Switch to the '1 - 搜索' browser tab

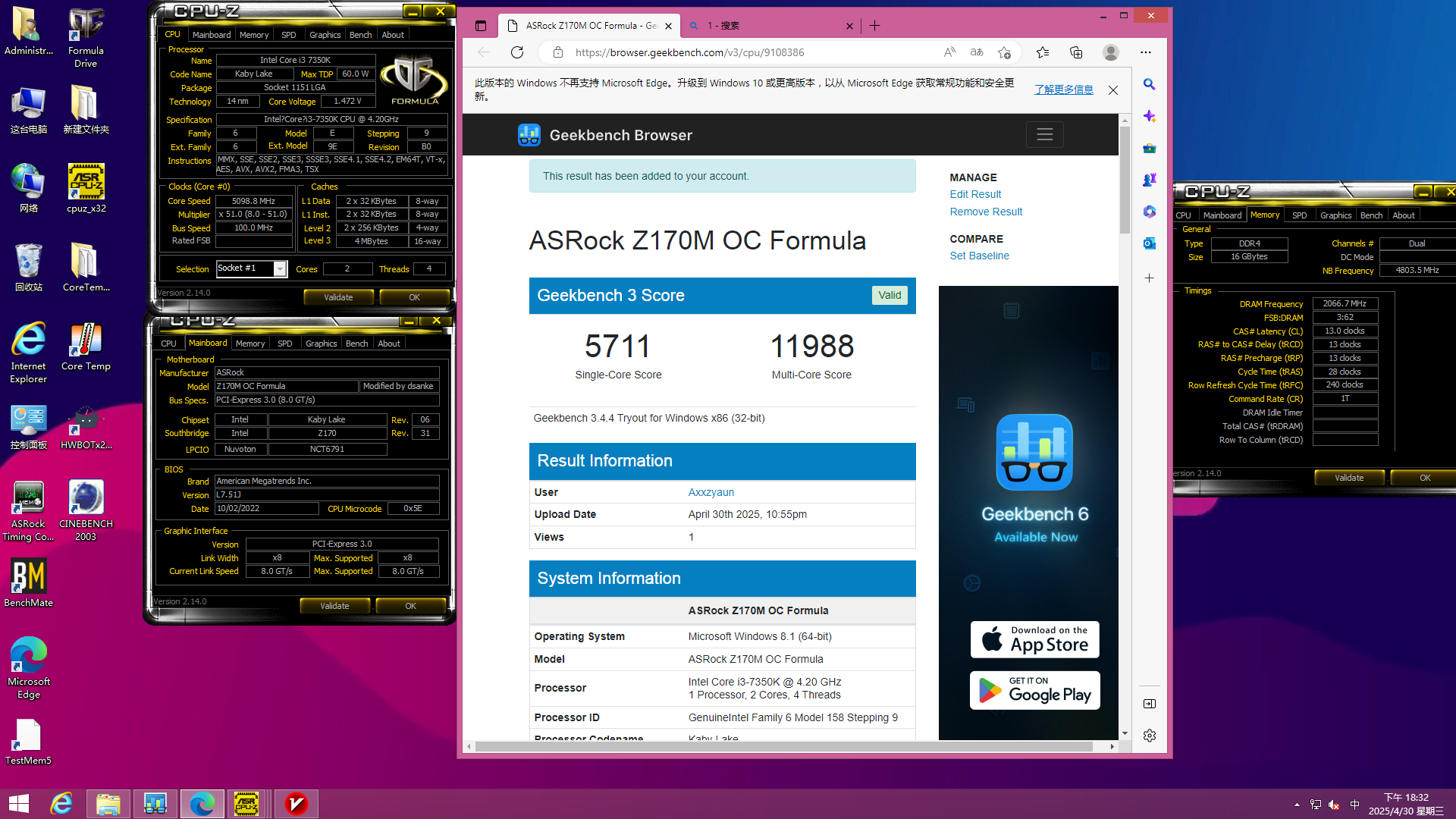click(770, 26)
